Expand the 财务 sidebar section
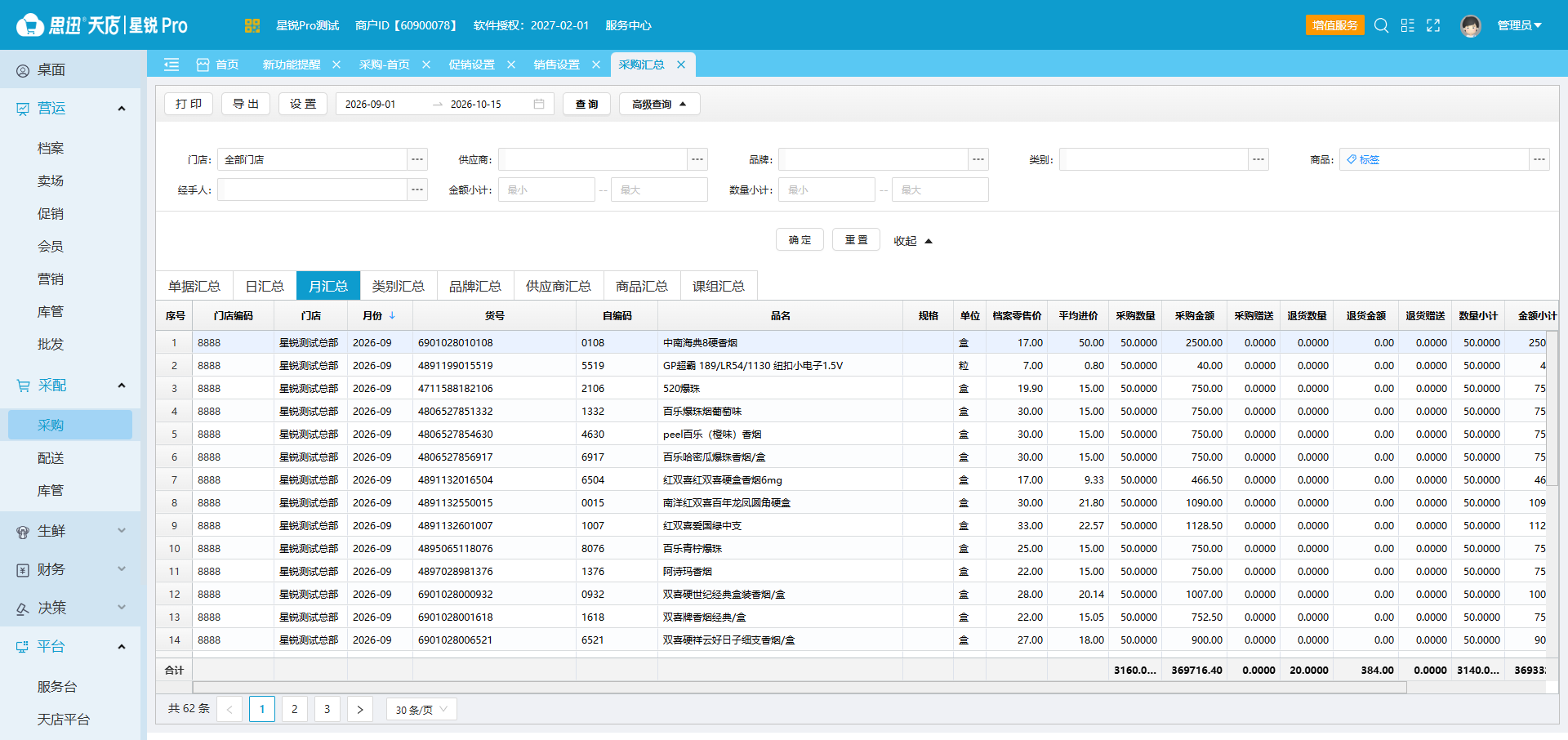Image resolution: width=1568 pixels, height=740 pixels. point(122,569)
